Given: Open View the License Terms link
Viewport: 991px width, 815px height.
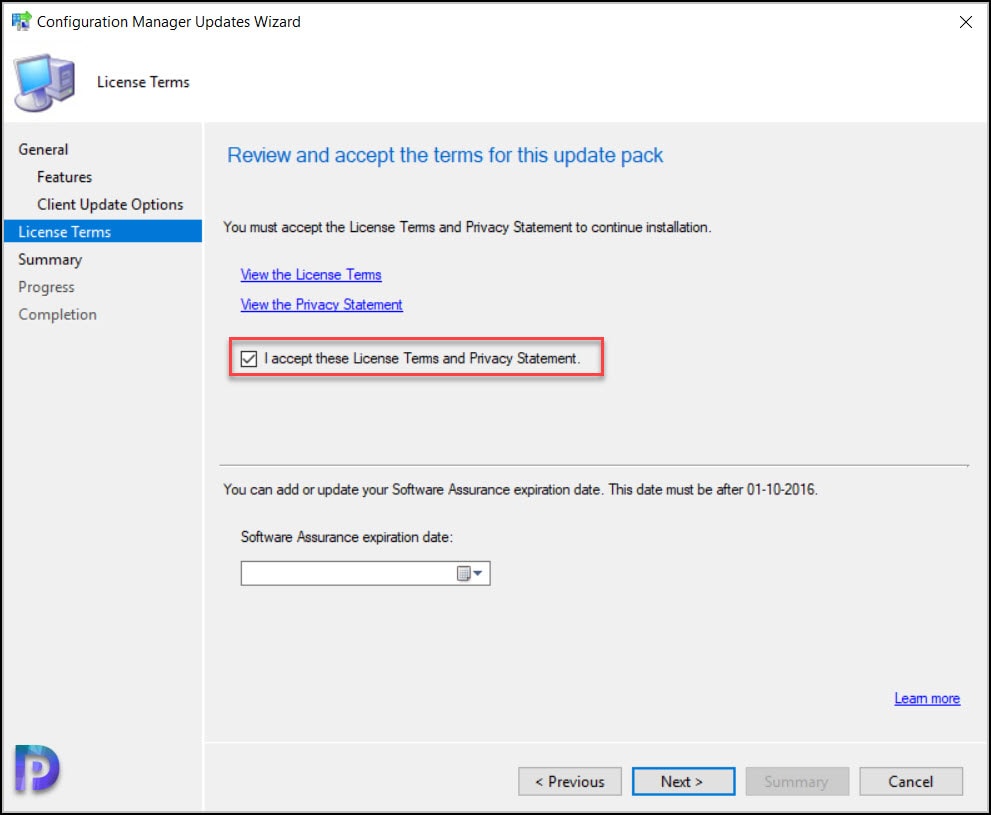Looking at the screenshot, I should click(311, 275).
